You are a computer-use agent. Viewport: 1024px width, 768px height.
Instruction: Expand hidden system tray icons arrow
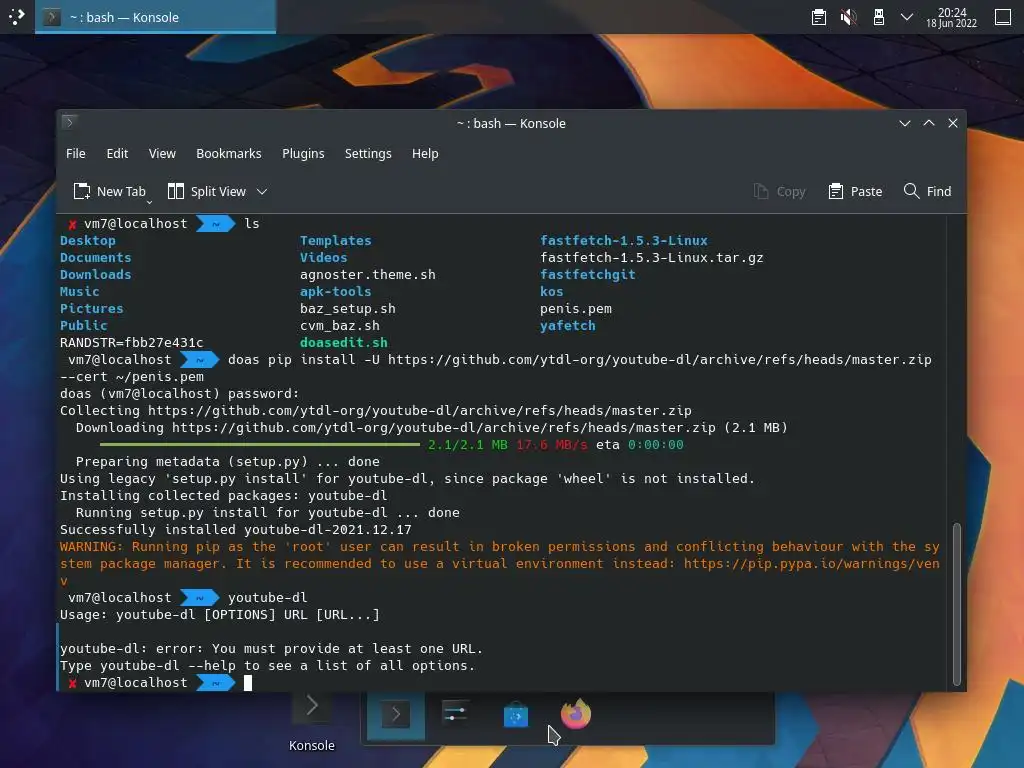[906, 17]
